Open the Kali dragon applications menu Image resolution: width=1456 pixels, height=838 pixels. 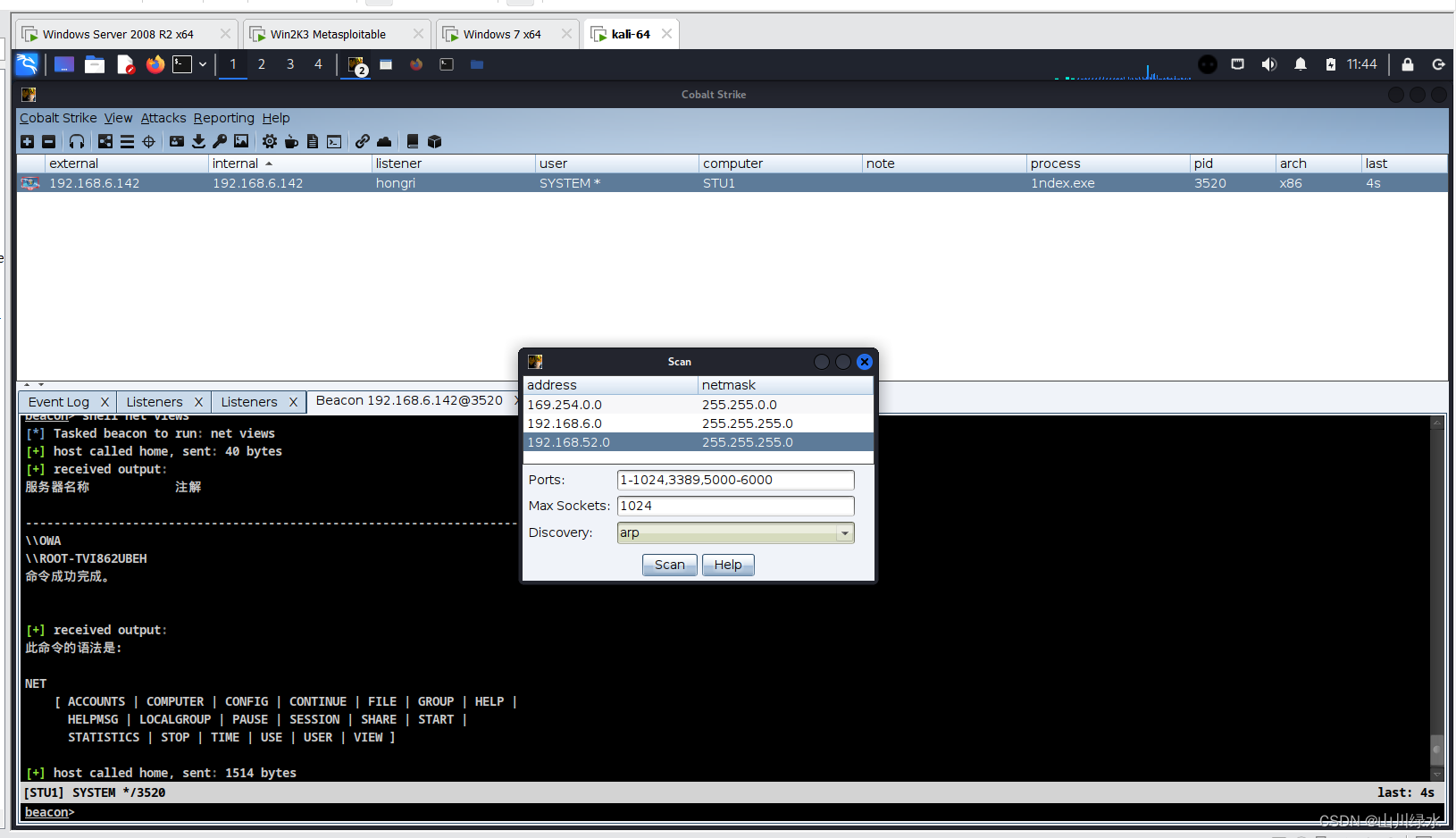point(27,64)
